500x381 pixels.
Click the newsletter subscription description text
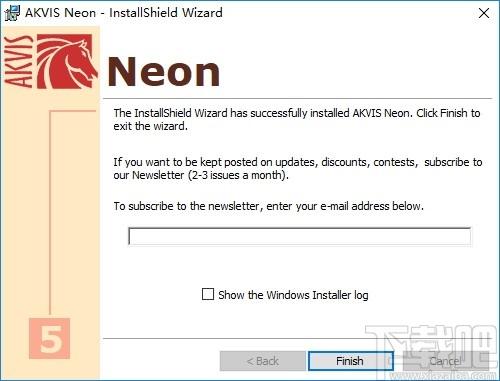[x=298, y=168]
